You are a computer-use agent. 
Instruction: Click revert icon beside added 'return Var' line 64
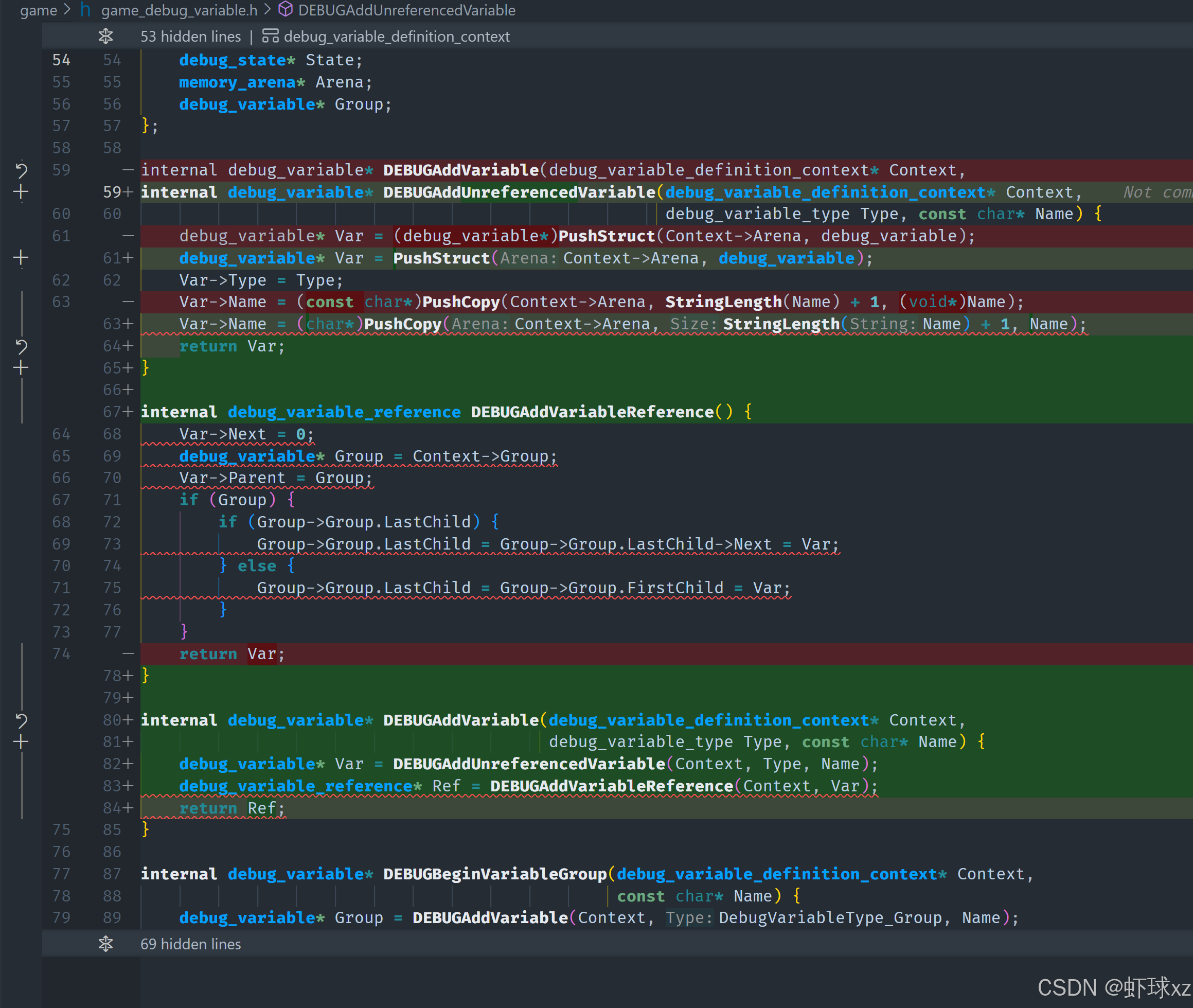click(x=21, y=346)
